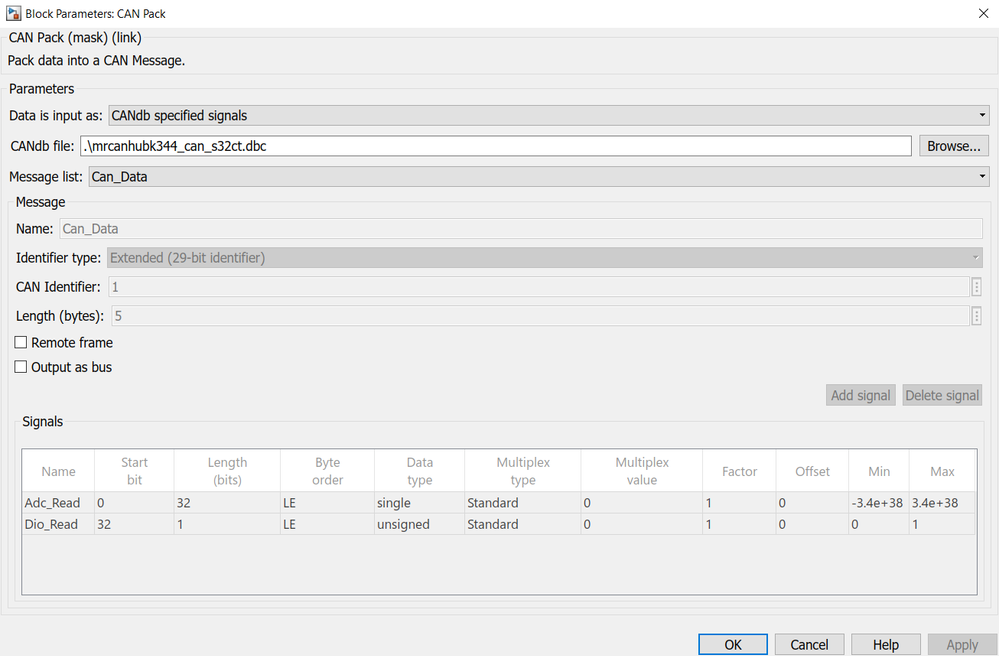Open the Identifier type dropdown
This screenshot has width=999, height=656.
[545, 258]
